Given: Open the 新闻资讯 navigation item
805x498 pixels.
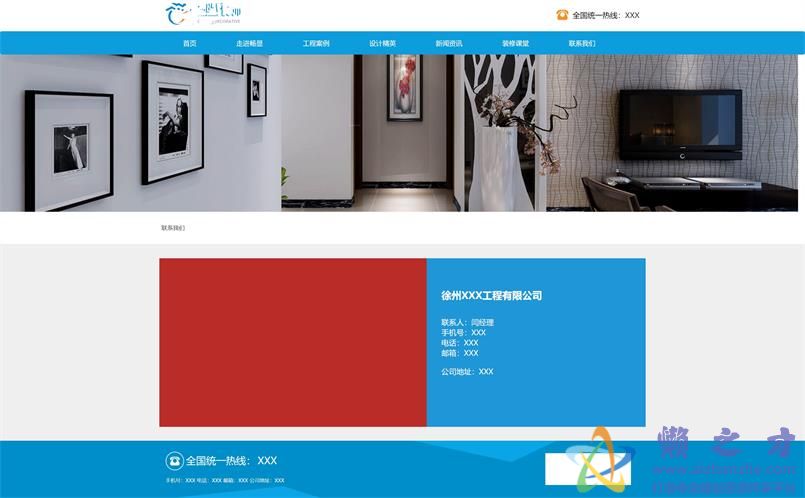Looking at the screenshot, I should point(449,43).
